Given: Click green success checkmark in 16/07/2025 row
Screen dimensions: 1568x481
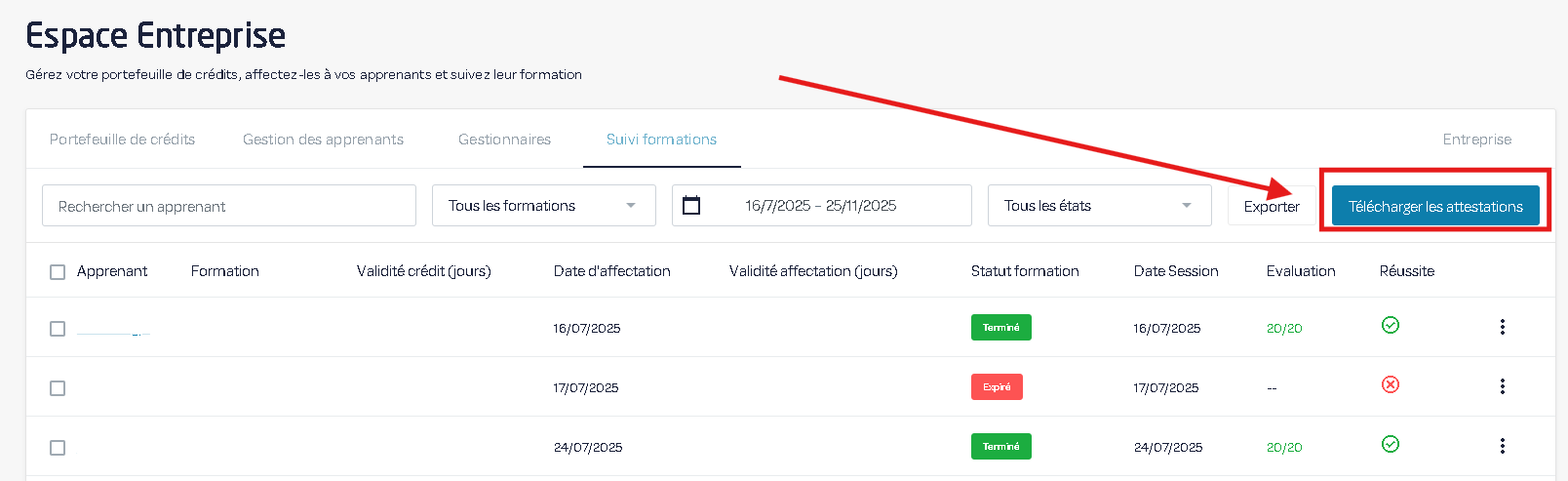Looking at the screenshot, I should [1391, 325].
